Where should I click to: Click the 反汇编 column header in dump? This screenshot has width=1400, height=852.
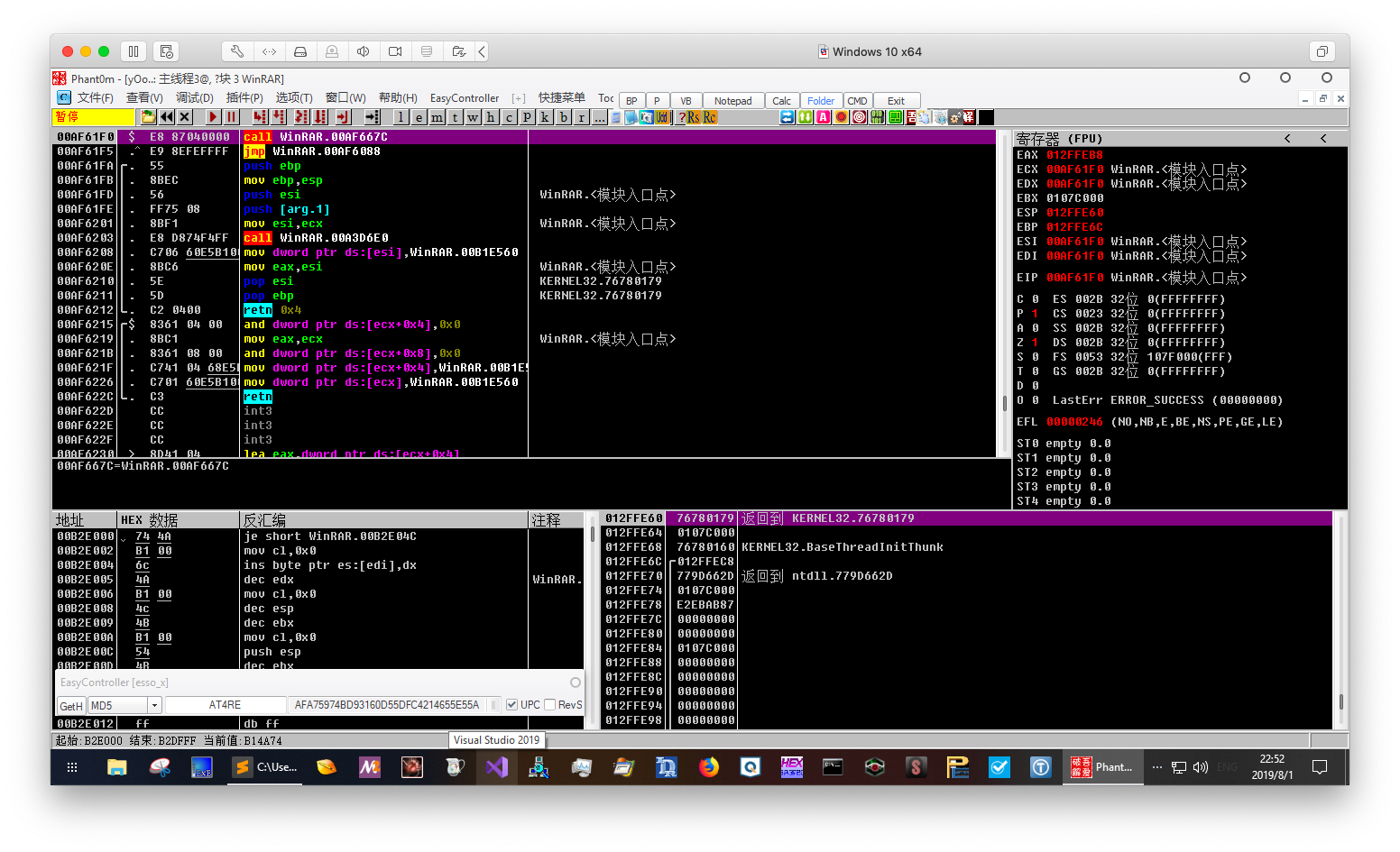click(x=383, y=520)
